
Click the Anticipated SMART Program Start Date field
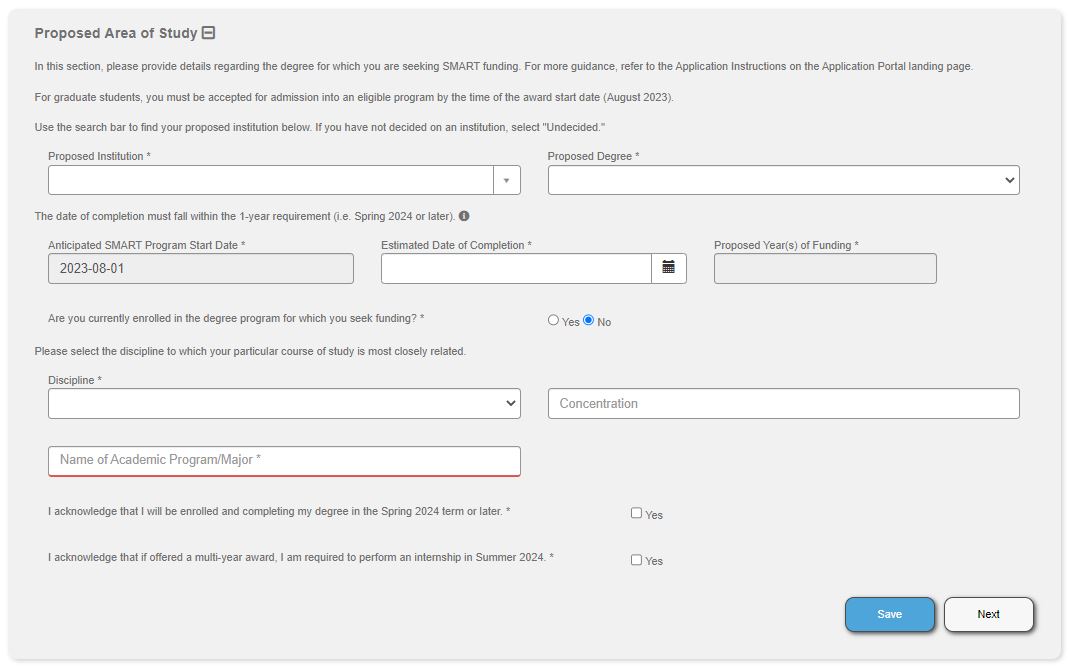pyautogui.click(x=200, y=268)
